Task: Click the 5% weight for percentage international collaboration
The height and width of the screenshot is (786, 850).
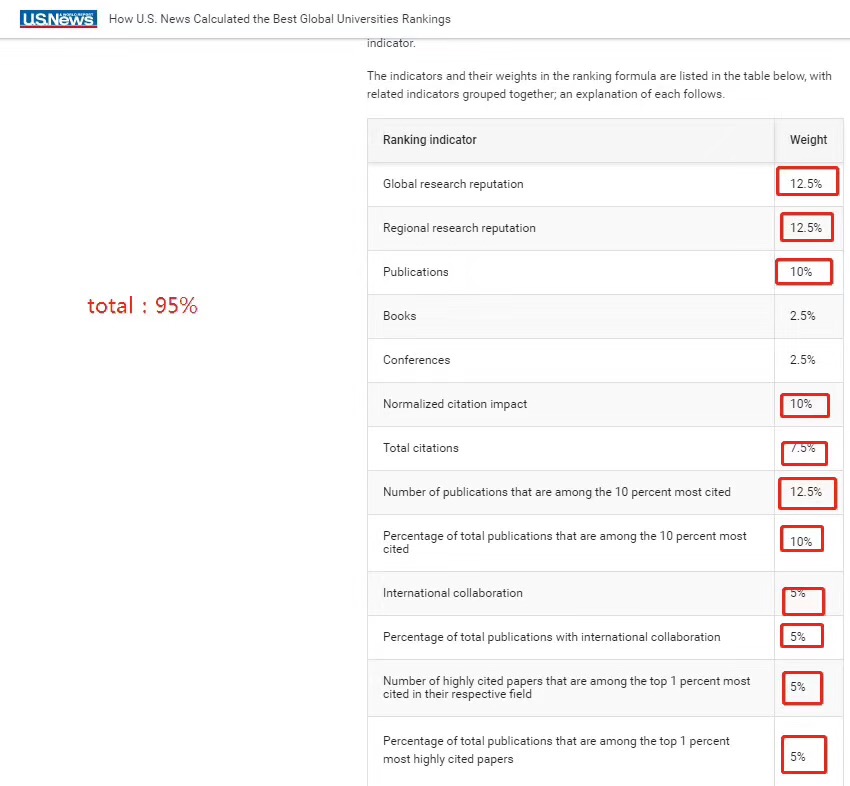Action: coord(797,637)
